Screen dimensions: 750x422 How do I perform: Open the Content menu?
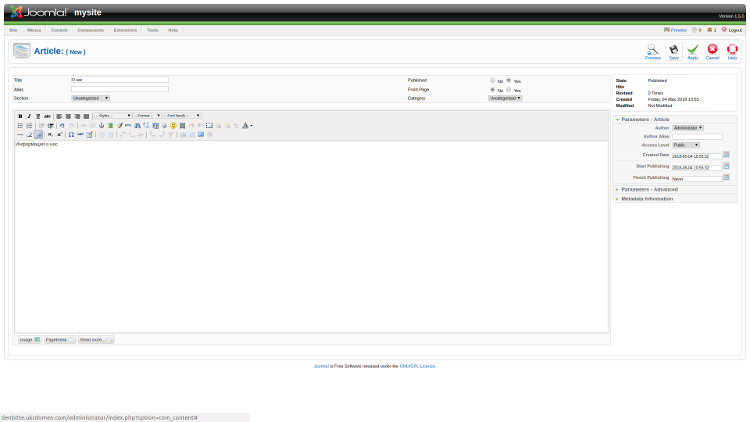tap(59, 30)
